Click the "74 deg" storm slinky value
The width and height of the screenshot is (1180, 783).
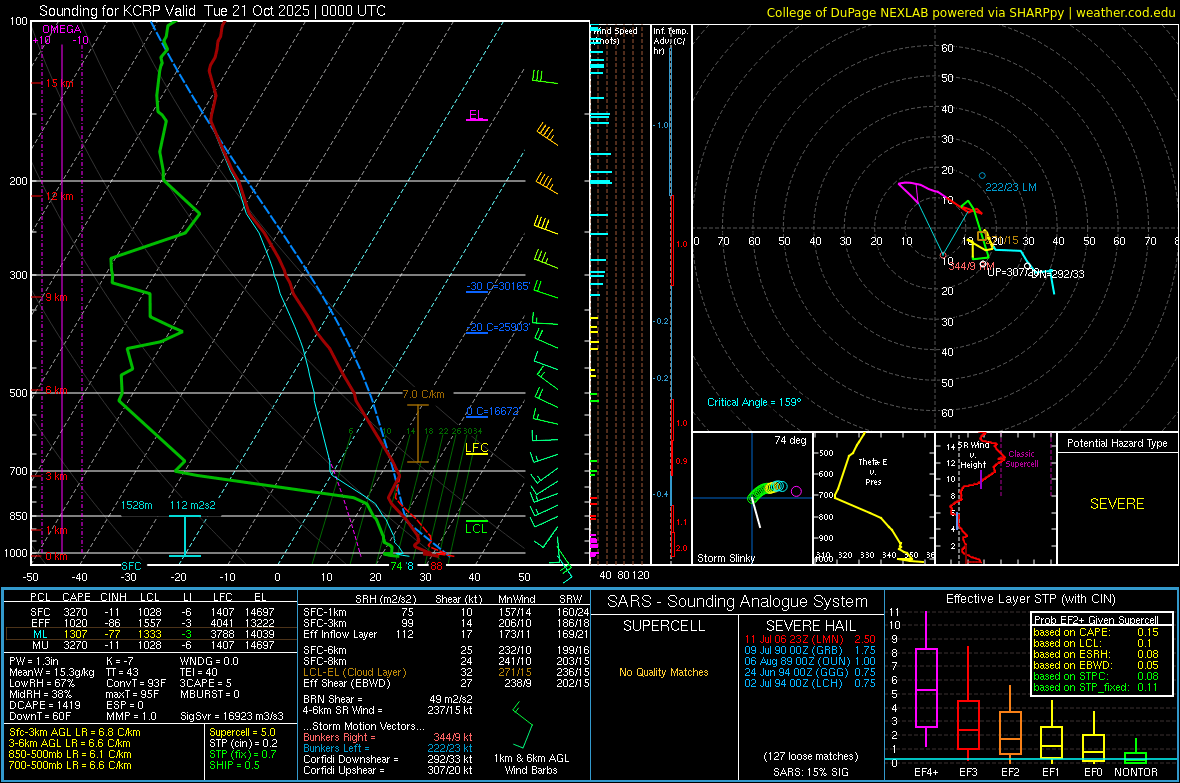pyautogui.click(x=790, y=440)
